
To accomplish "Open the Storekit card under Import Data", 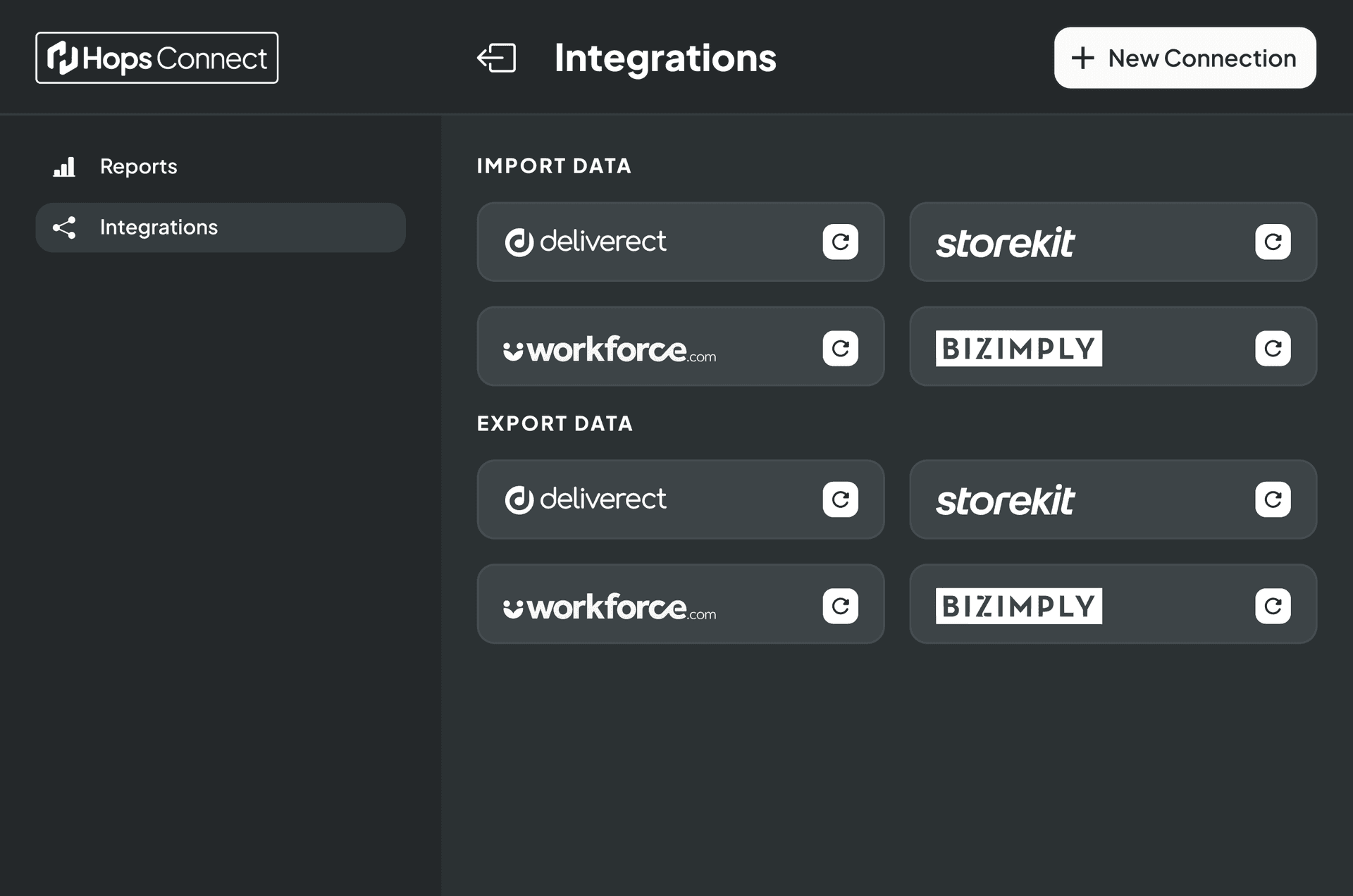I will [1113, 242].
